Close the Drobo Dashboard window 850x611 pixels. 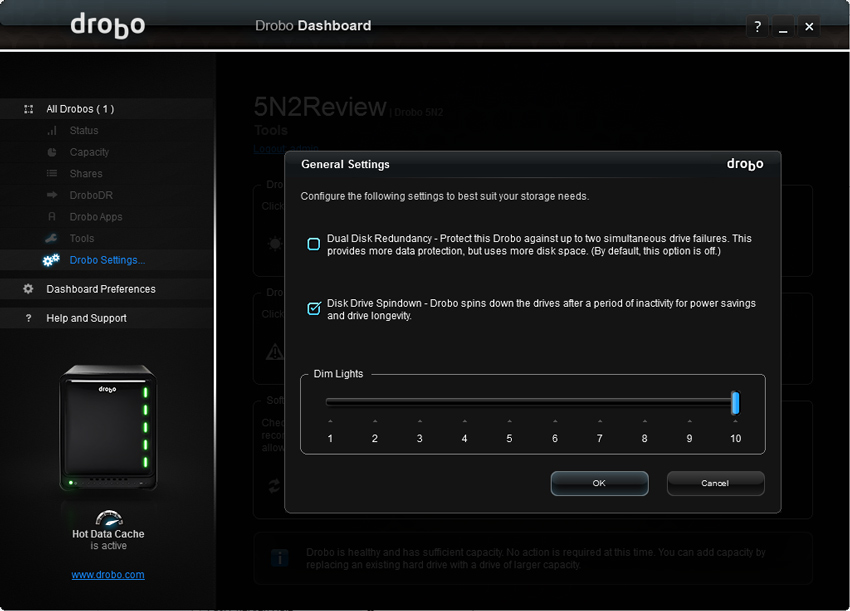[809, 26]
